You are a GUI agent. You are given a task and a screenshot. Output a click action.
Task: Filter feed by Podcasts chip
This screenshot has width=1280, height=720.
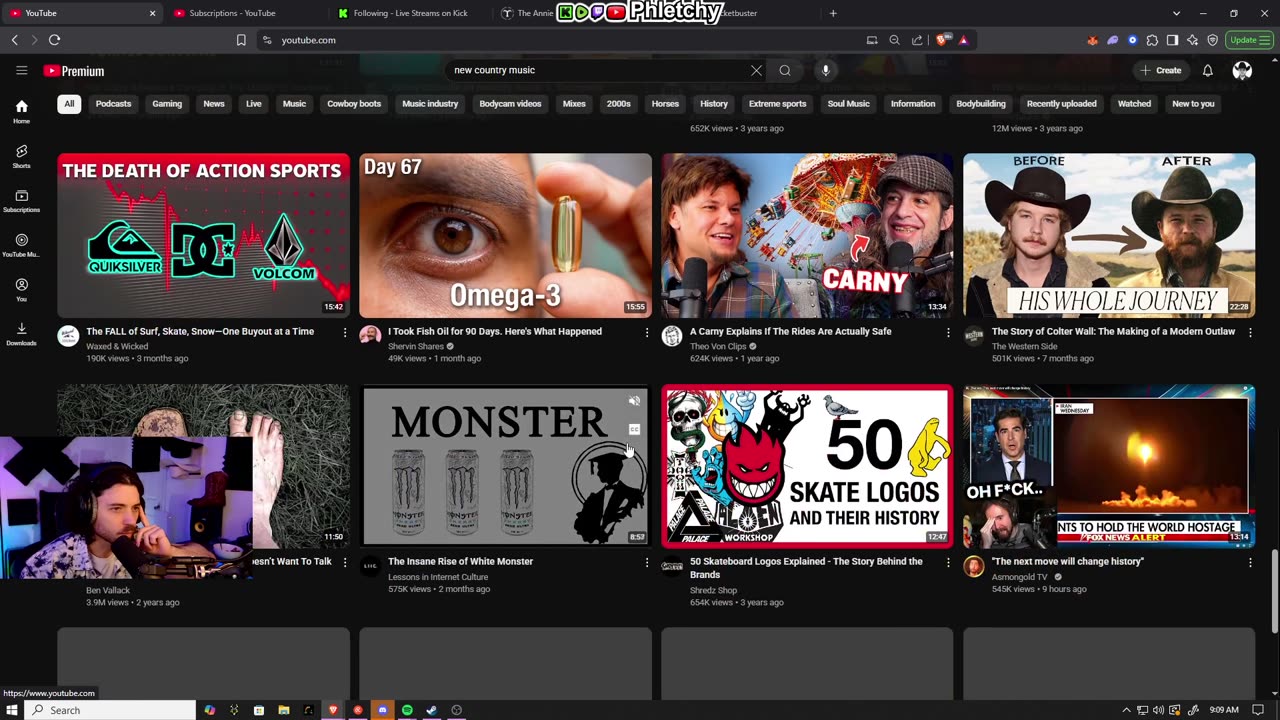[x=113, y=104]
